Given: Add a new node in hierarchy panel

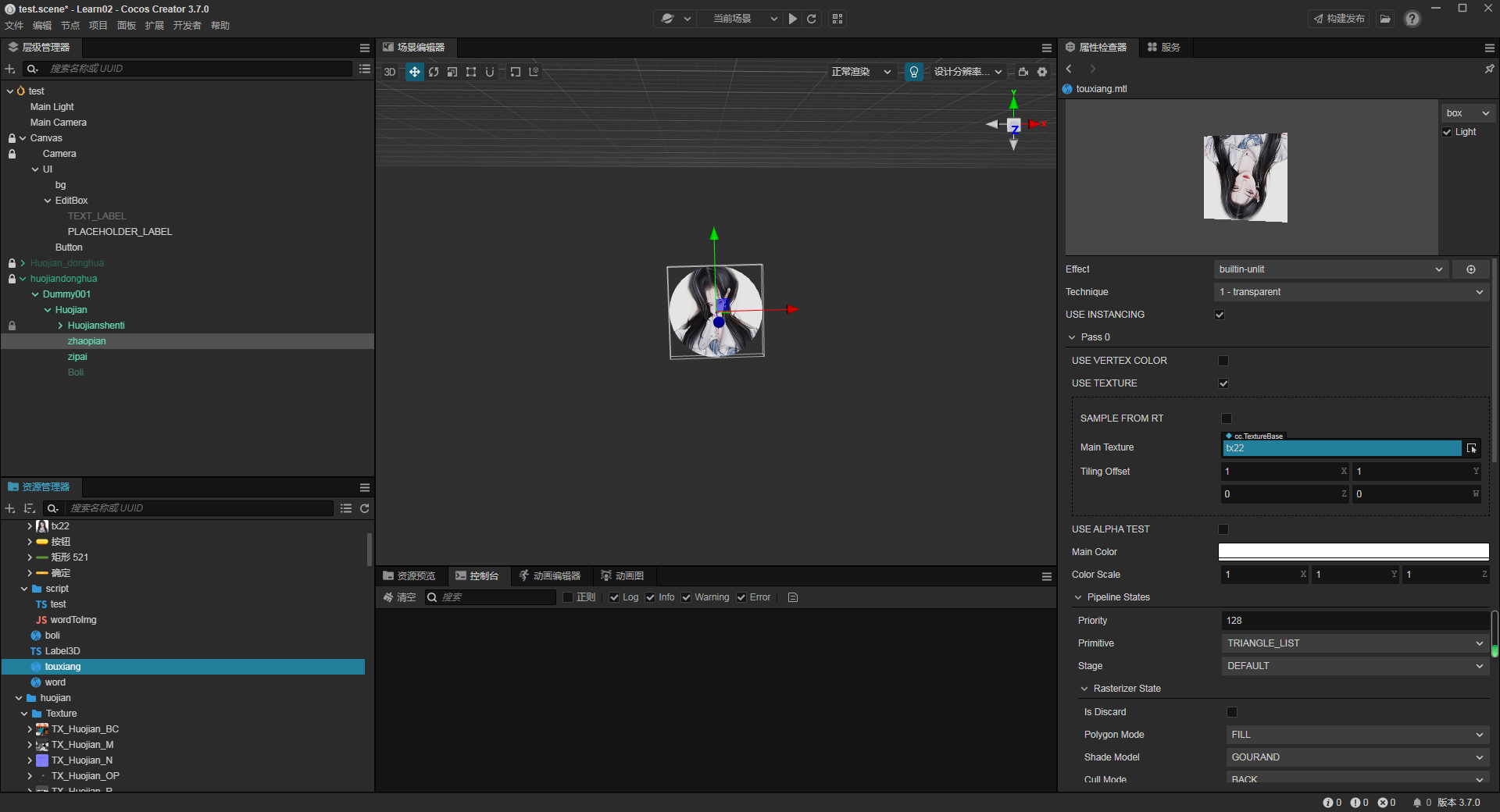Looking at the screenshot, I should (x=10, y=69).
